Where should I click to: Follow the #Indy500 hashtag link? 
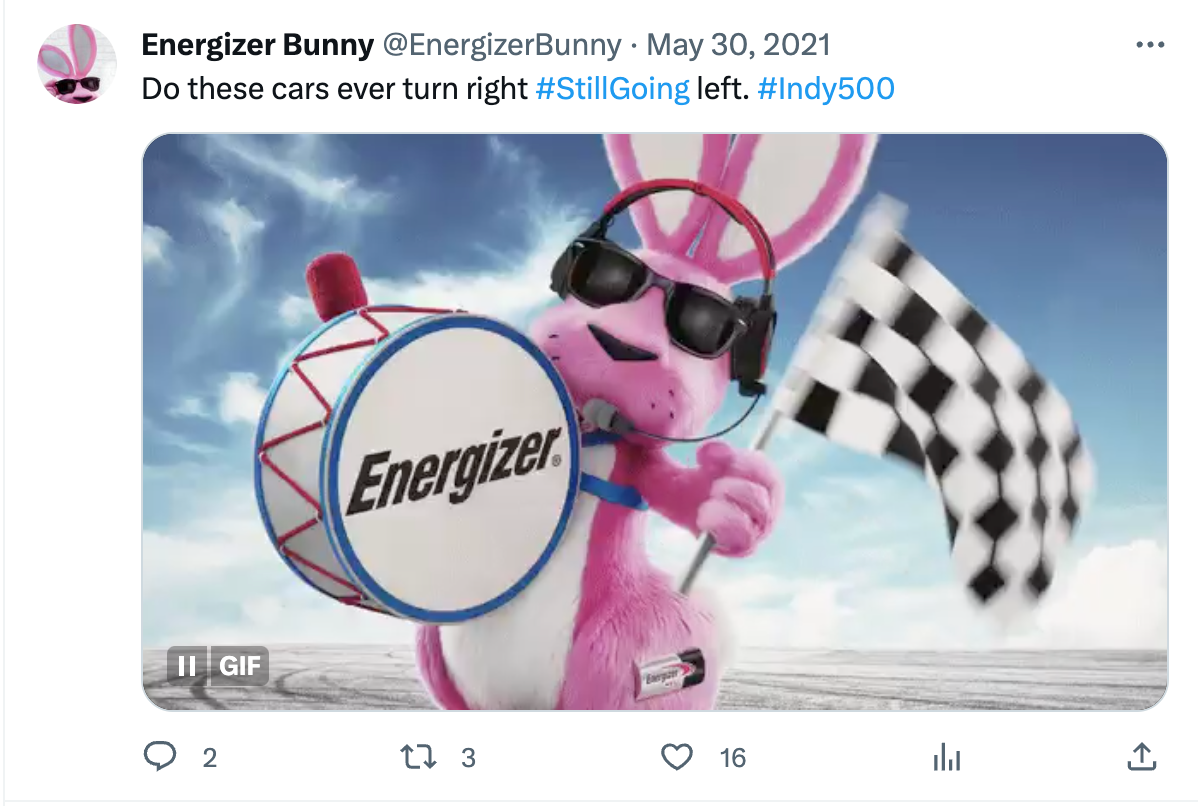pos(826,89)
